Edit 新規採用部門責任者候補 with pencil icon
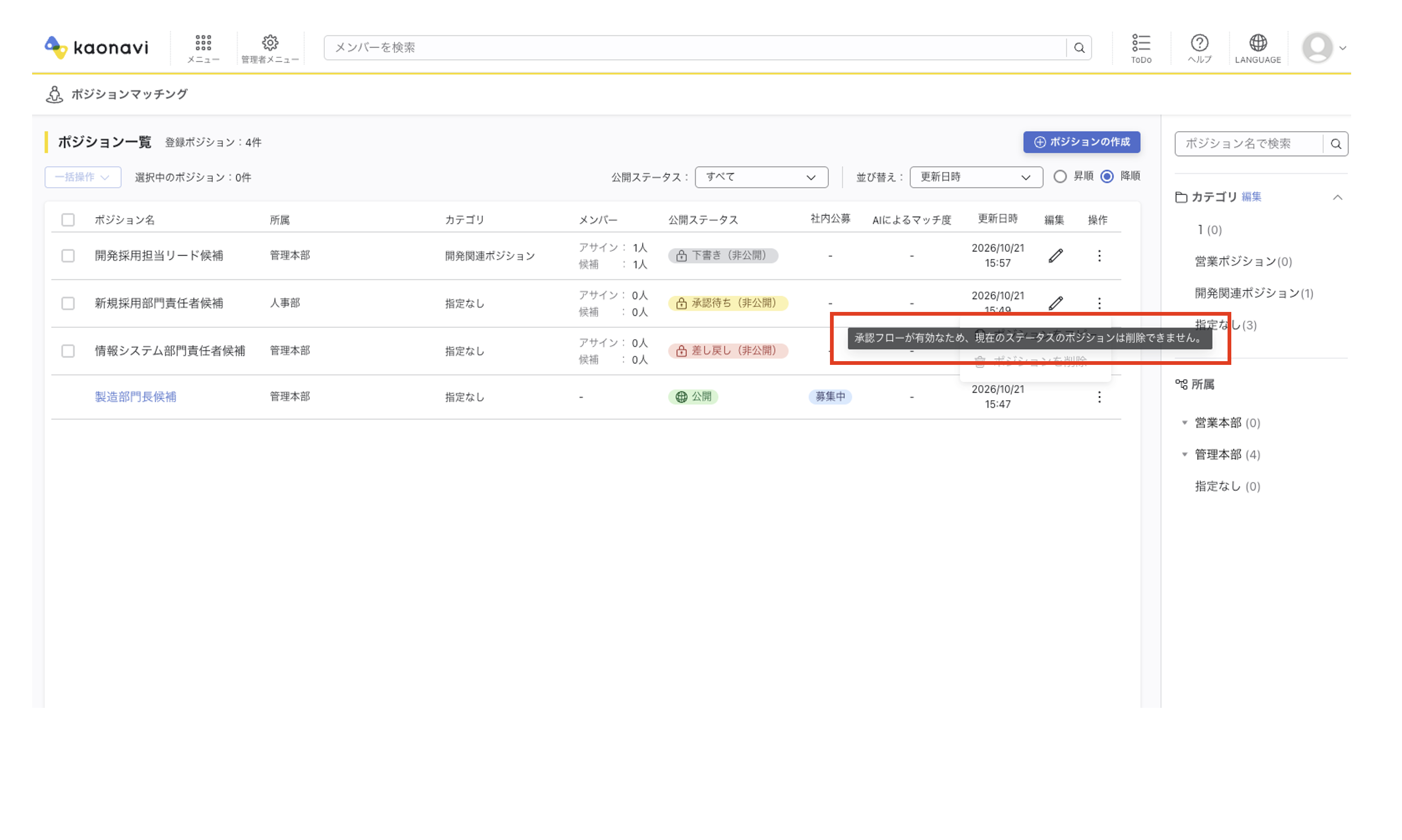 [x=1055, y=303]
